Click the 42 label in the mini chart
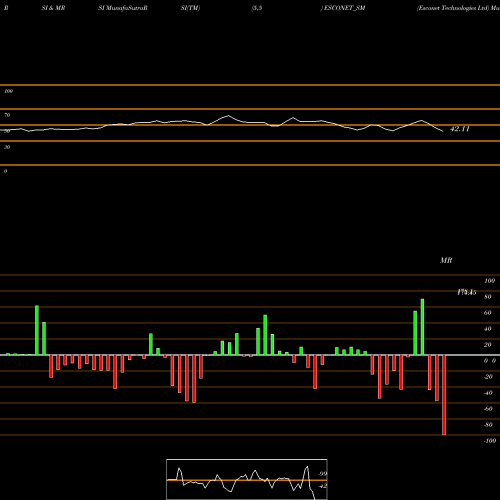Image resolution: width=500 pixels, height=500 pixels. [322, 486]
